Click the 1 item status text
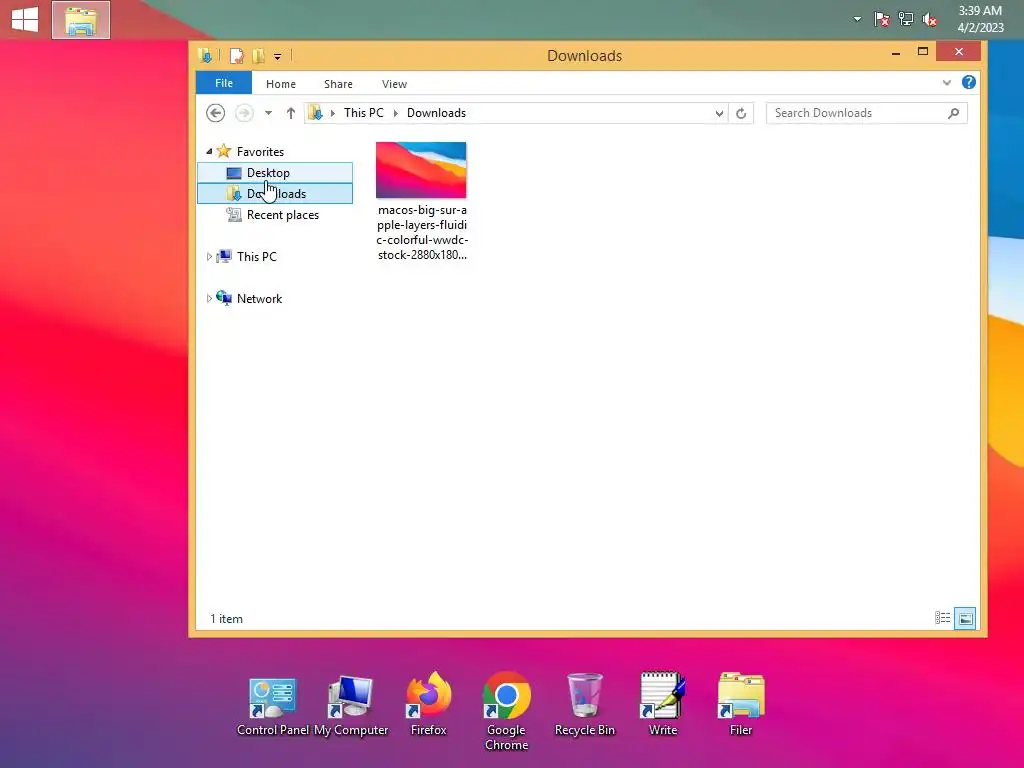The width and height of the screenshot is (1024, 768). click(227, 618)
